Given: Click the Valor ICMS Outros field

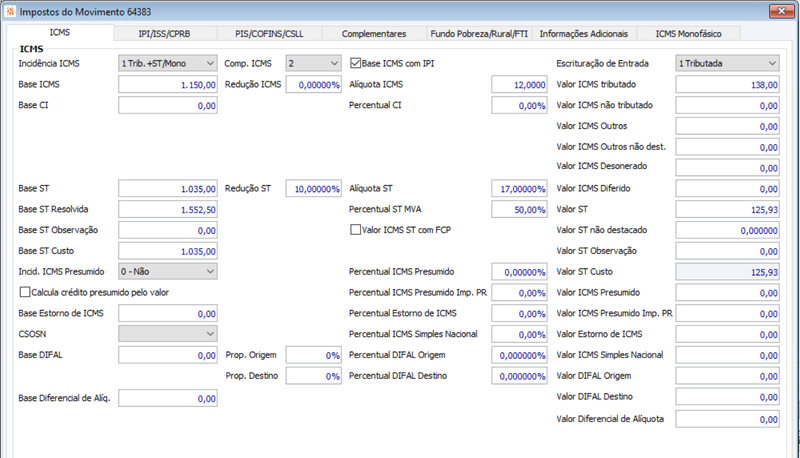Looking at the screenshot, I should [728, 126].
